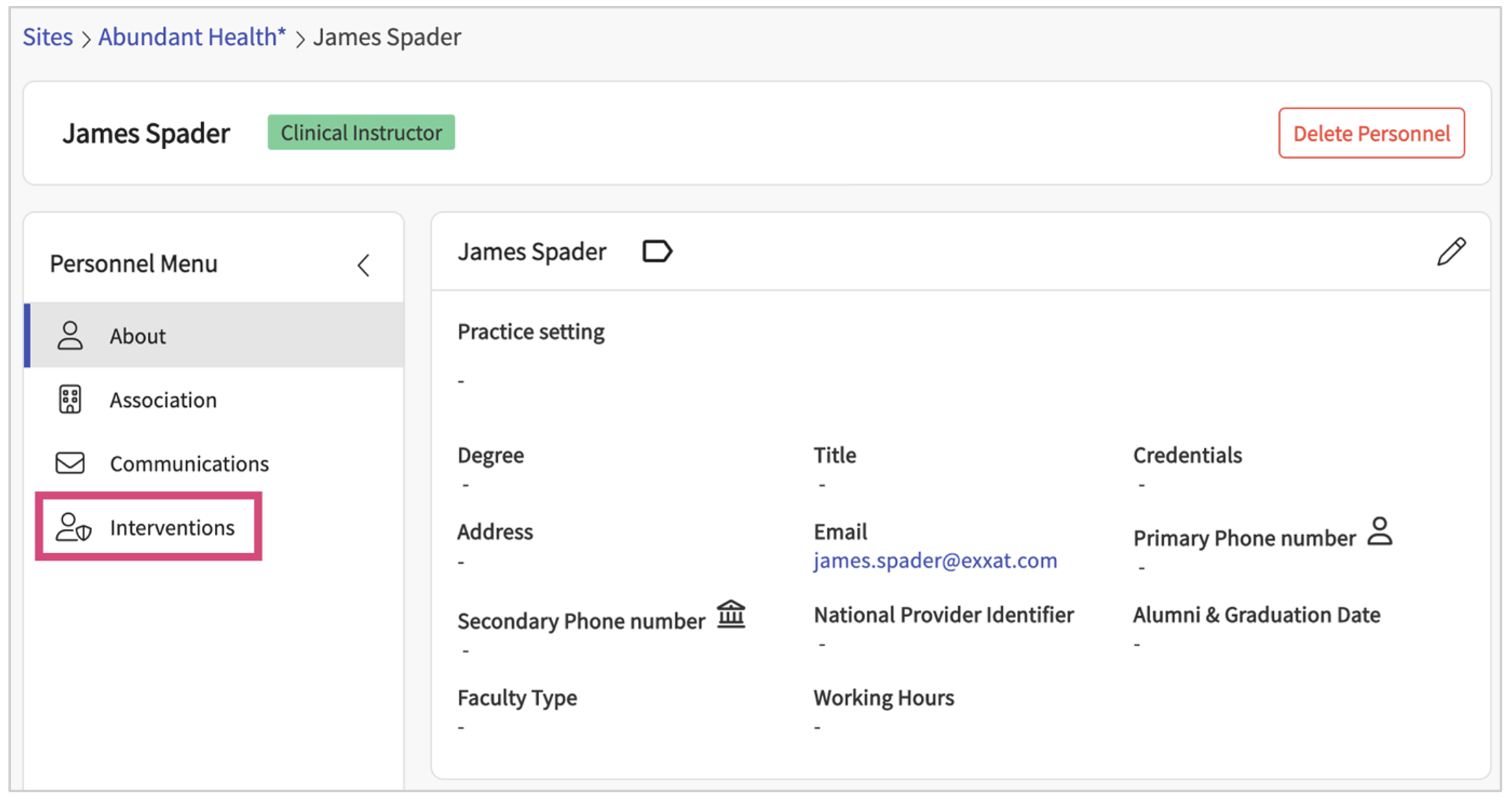This screenshot has width=1512, height=802.
Task: Click the pencil edit icon
Action: pos(1451,252)
